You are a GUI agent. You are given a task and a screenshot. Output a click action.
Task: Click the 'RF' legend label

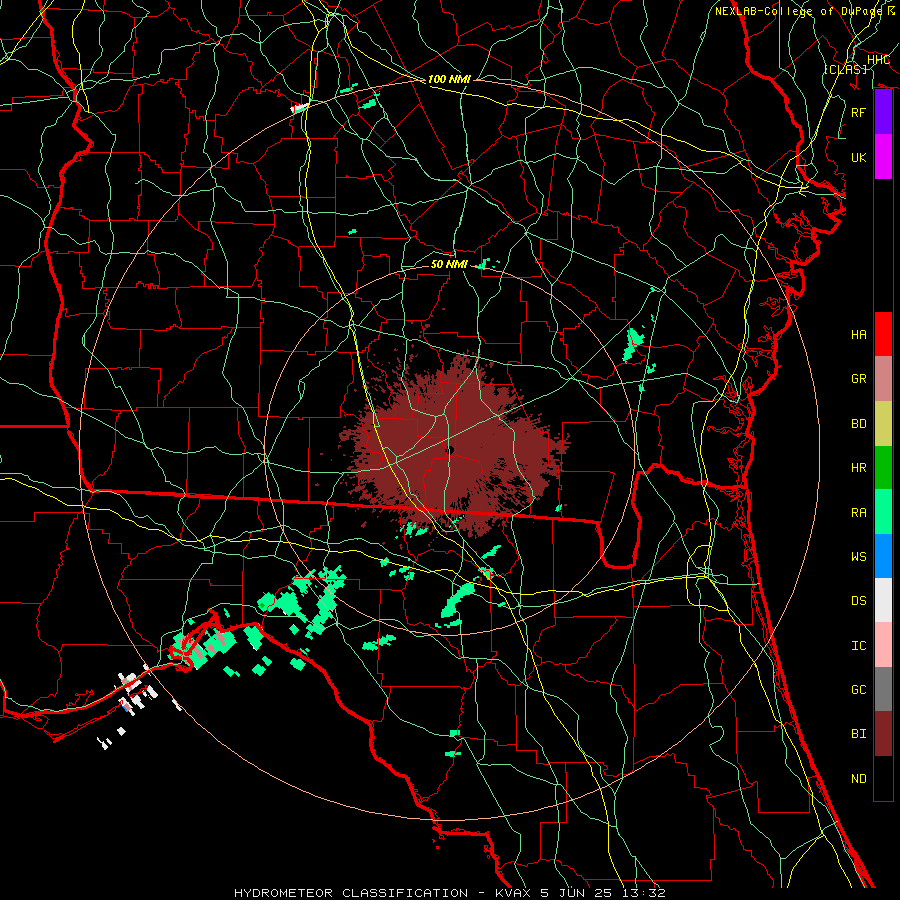[858, 112]
